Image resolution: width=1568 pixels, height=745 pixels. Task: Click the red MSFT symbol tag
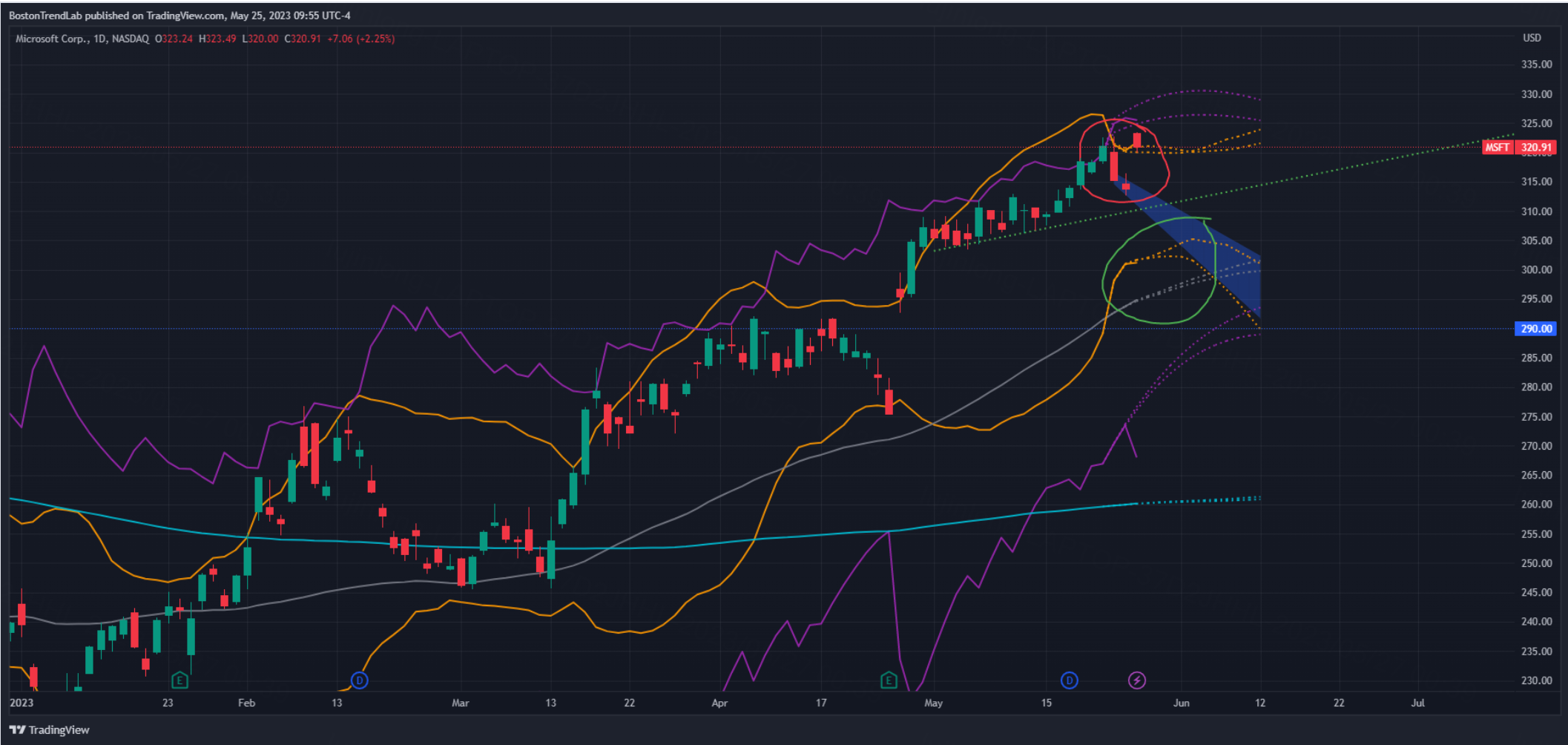click(x=1497, y=147)
